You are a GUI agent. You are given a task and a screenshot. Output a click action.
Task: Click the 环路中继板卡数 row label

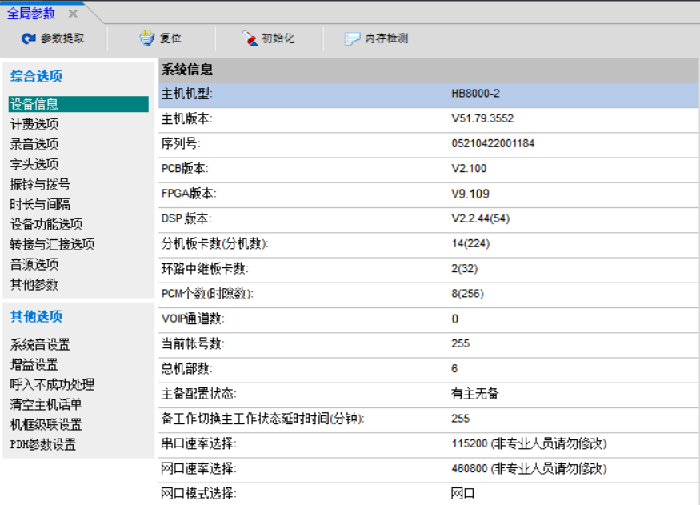205,269
